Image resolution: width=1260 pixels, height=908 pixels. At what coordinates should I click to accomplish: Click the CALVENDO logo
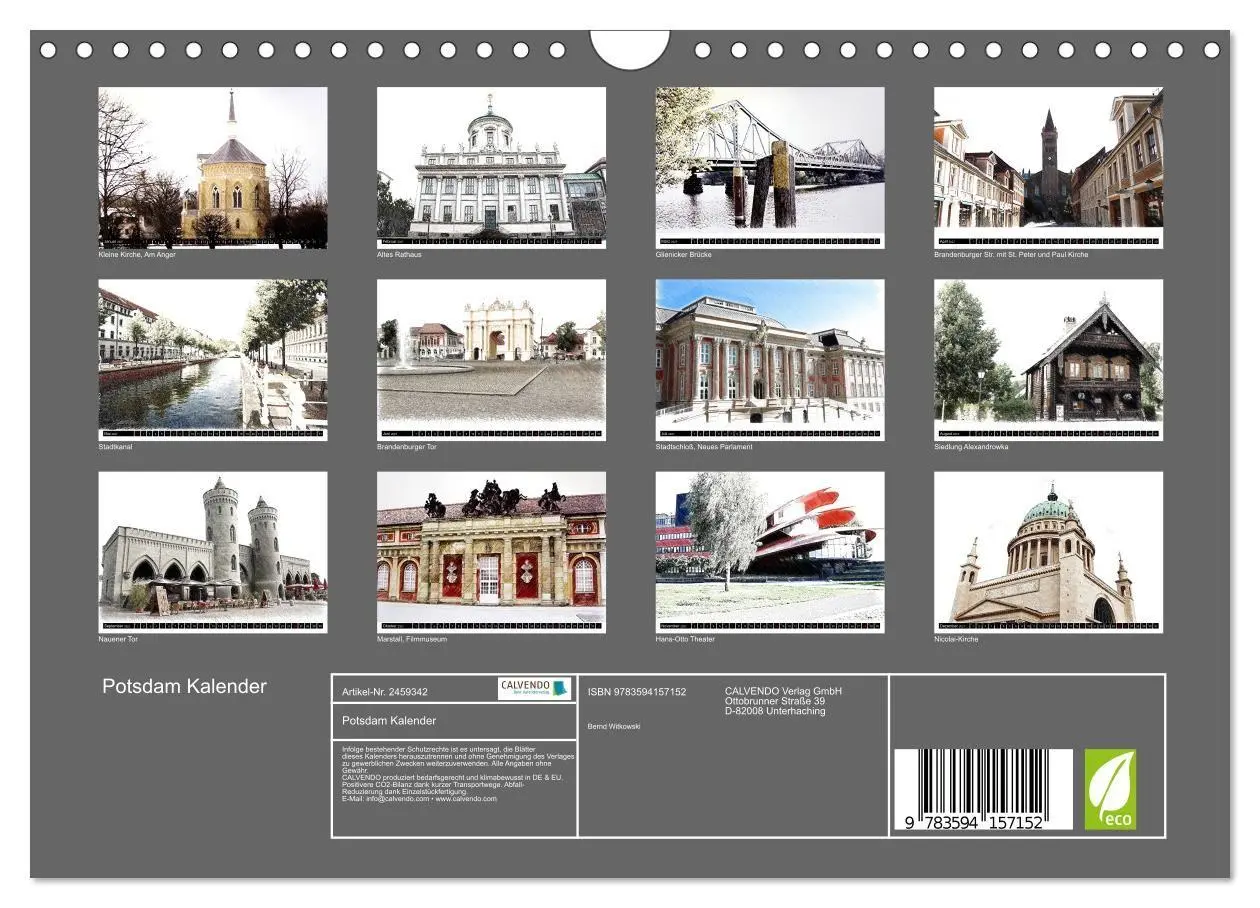pyautogui.click(x=534, y=688)
